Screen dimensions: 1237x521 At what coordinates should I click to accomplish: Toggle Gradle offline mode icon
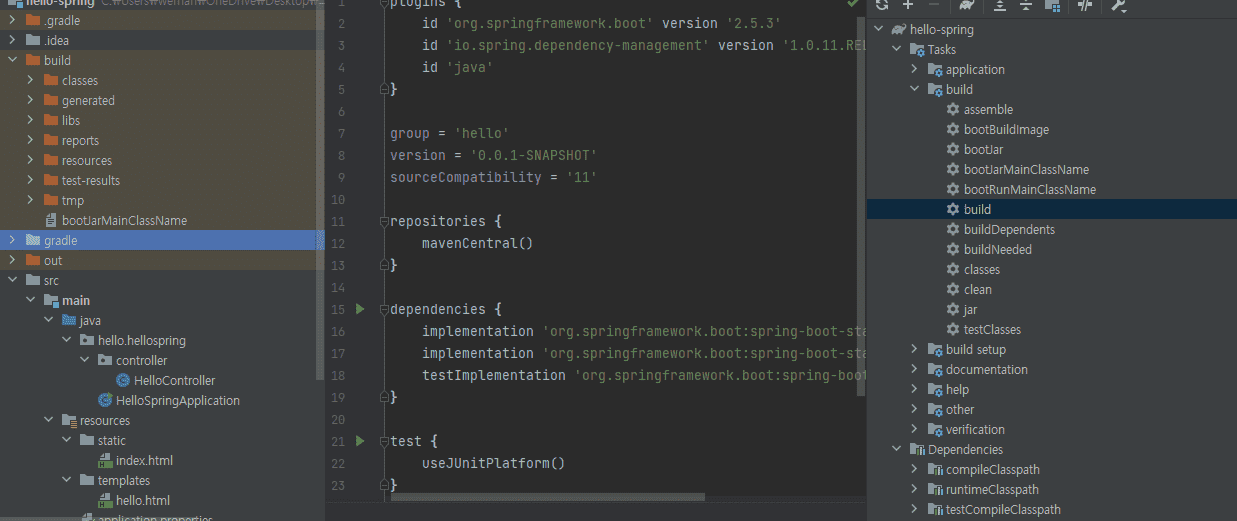[x=1085, y=5]
